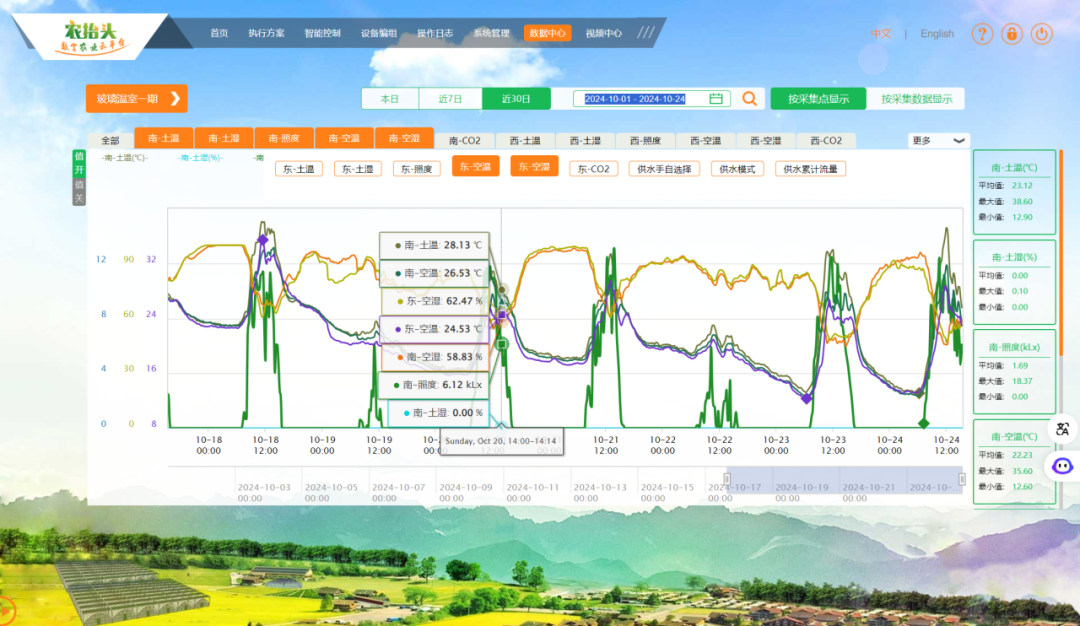Switch language to English
The image size is (1080, 626).
pyautogui.click(x=937, y=34)
